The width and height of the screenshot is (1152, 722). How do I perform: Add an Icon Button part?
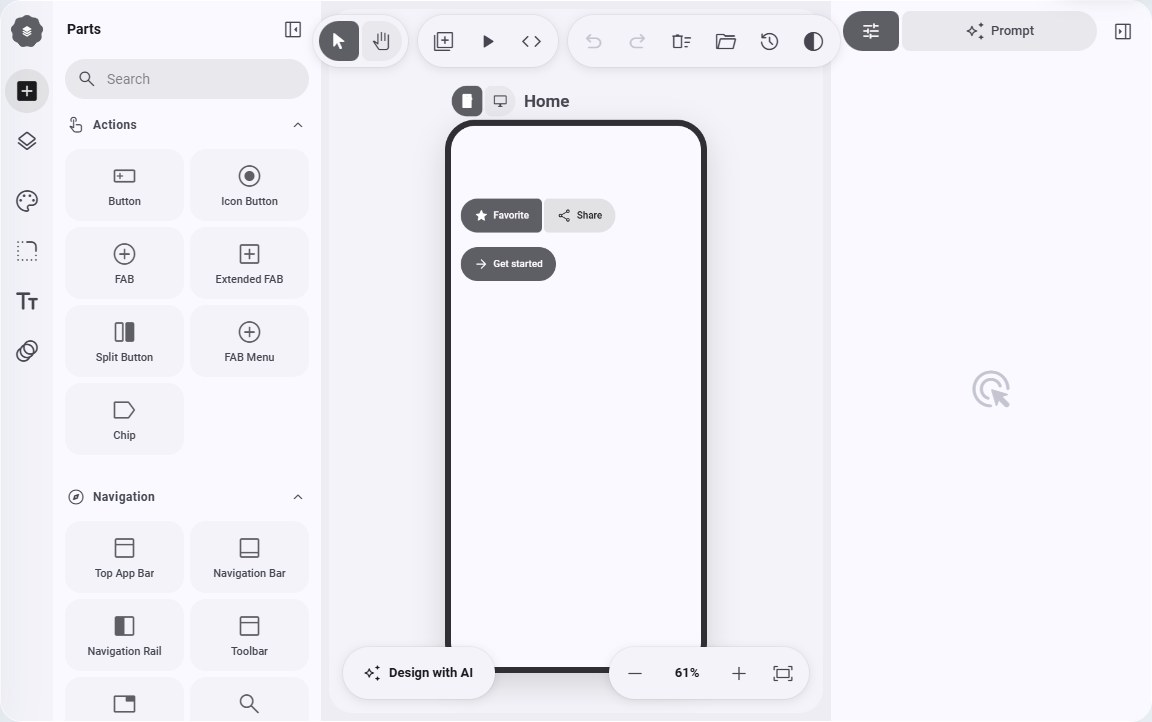click(x=249, y=185)
